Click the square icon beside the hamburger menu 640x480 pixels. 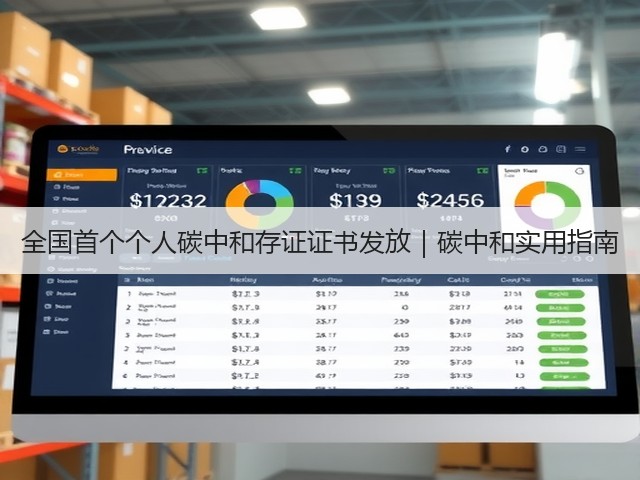[x=561, y=149]
